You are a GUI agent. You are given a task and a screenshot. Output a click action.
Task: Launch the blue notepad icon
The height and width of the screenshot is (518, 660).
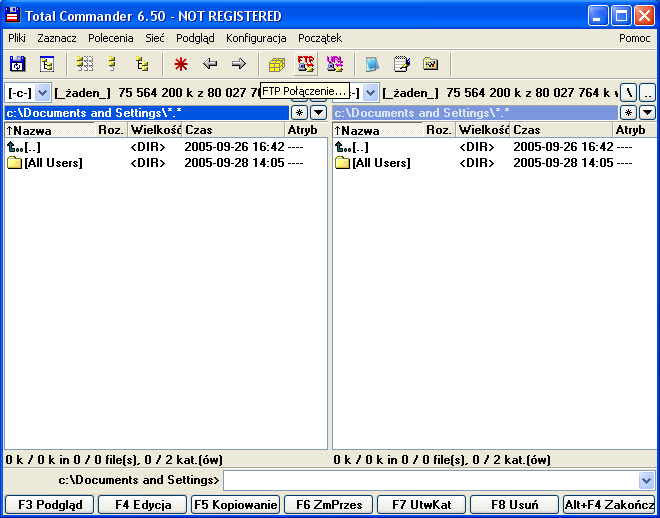coord(372,64)
